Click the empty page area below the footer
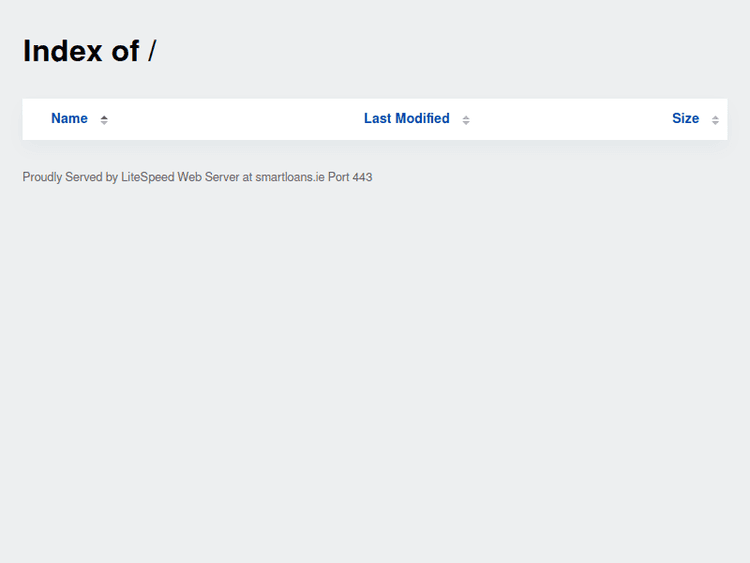The image size is (750, 563). click(x=375, y=380)
